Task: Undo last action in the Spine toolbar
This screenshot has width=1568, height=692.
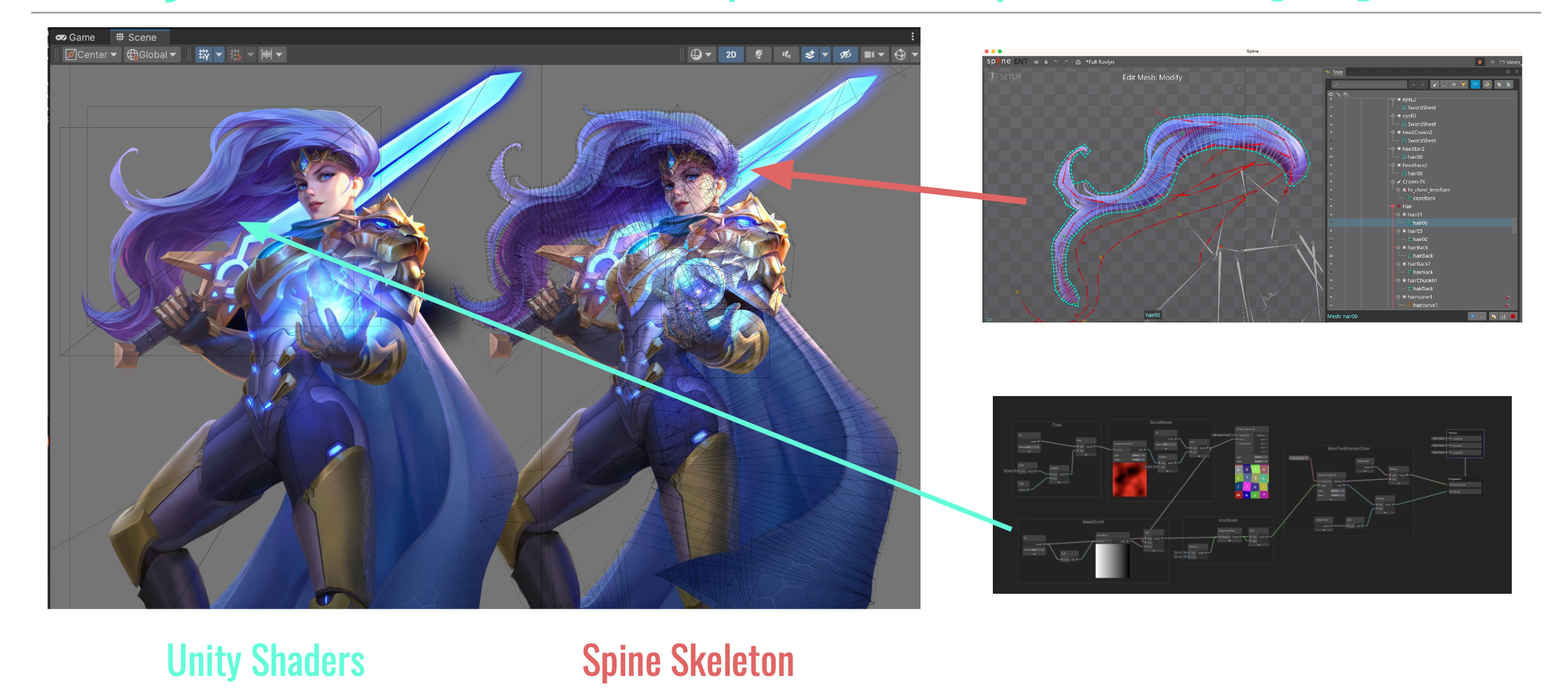Action: [x=1056, y=62]
